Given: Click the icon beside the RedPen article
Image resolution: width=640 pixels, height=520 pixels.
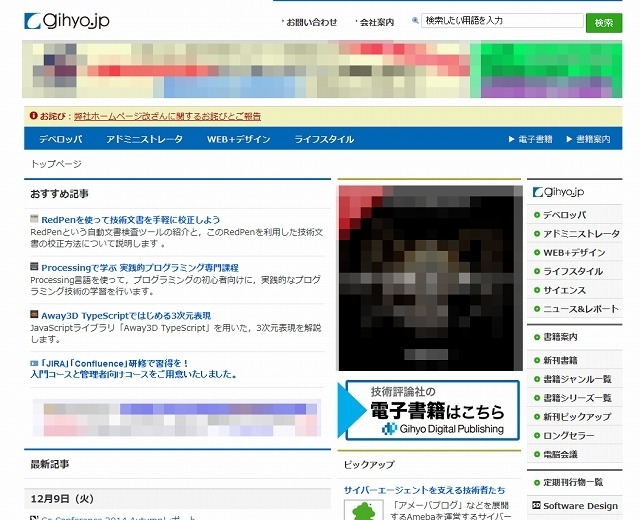Looking at the screenshot, I should coord(35,219).
